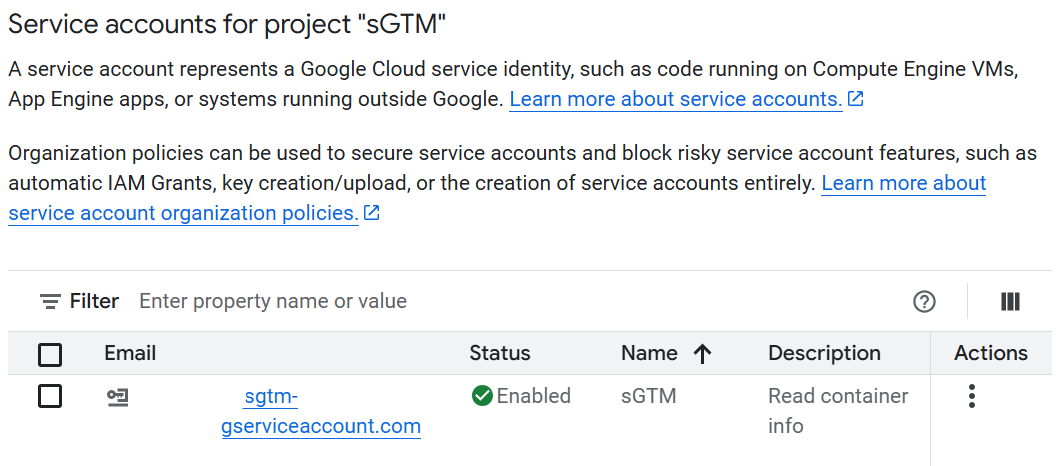Click the Filter funnel icon
Screen dimensions: 1057x466
(50, 301)
